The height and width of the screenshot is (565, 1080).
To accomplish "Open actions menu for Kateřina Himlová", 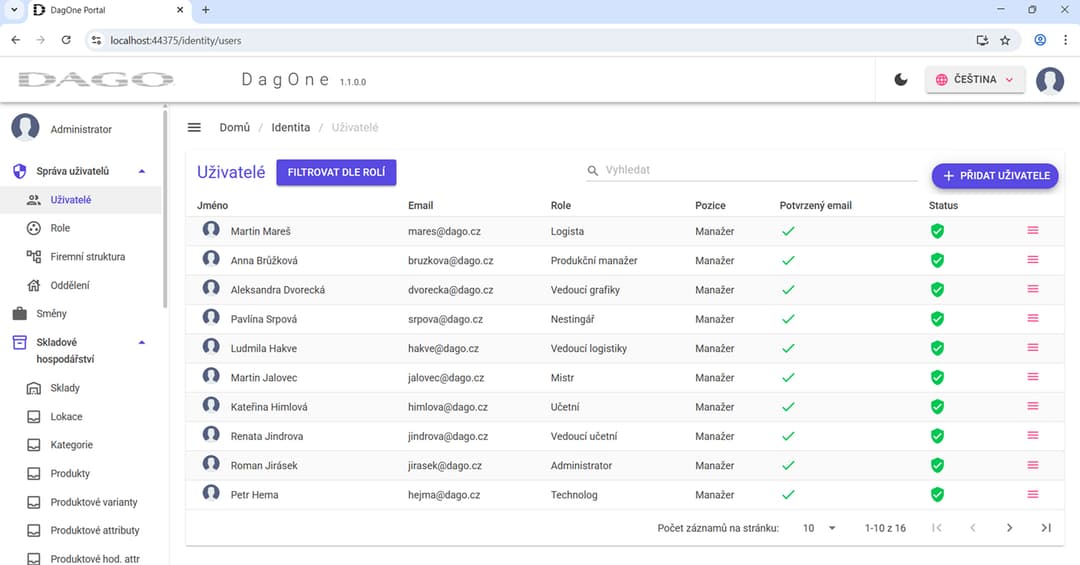I will 1032,407.
